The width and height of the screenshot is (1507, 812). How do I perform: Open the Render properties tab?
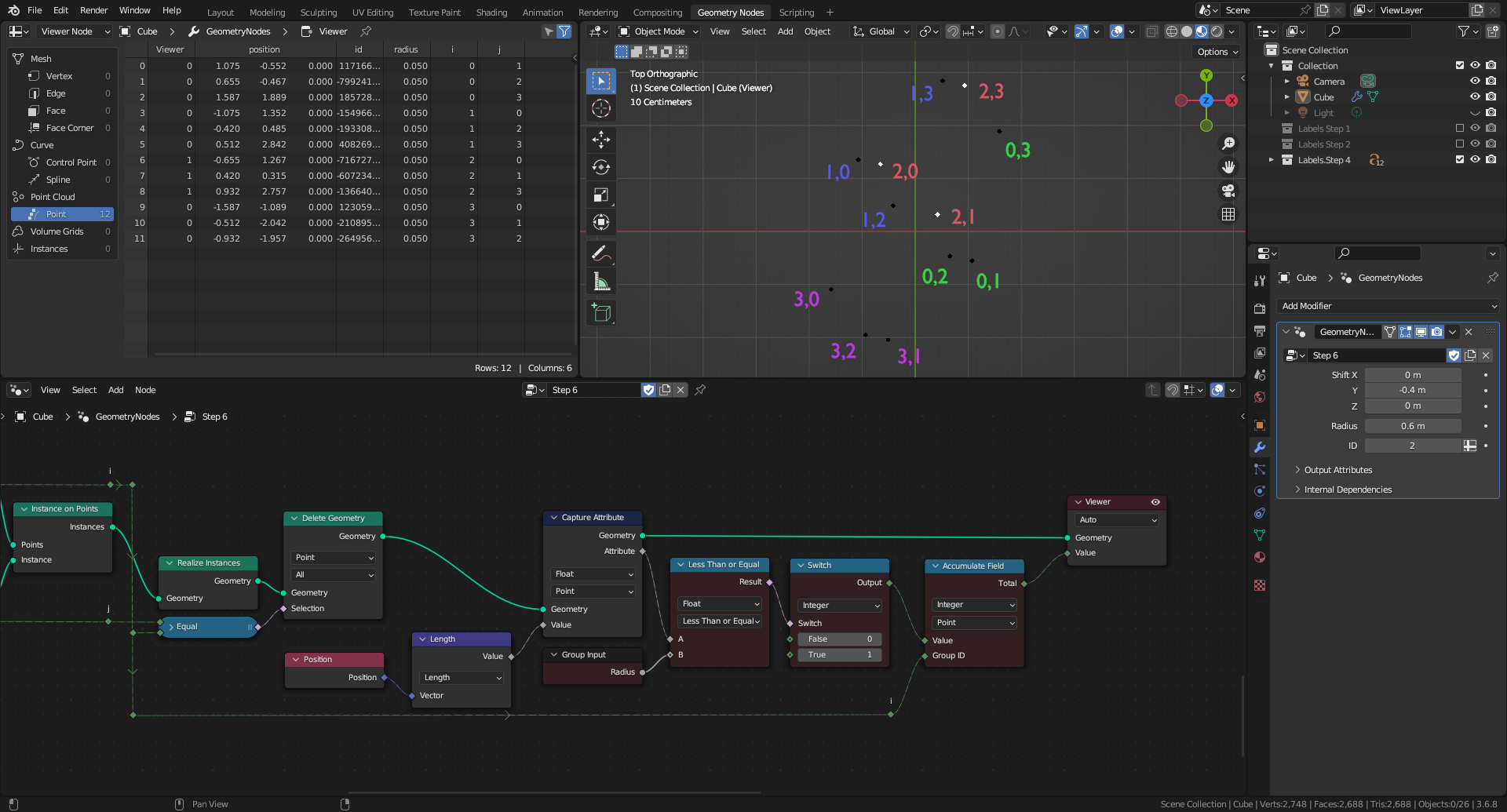[x=1260, y=309]
